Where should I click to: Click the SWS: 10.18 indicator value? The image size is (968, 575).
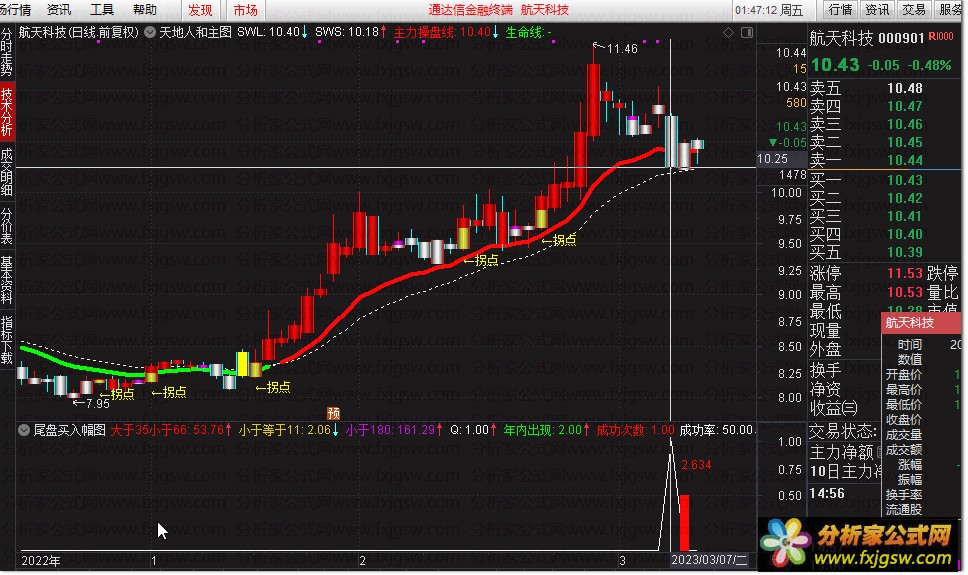[x=351, y=32]
